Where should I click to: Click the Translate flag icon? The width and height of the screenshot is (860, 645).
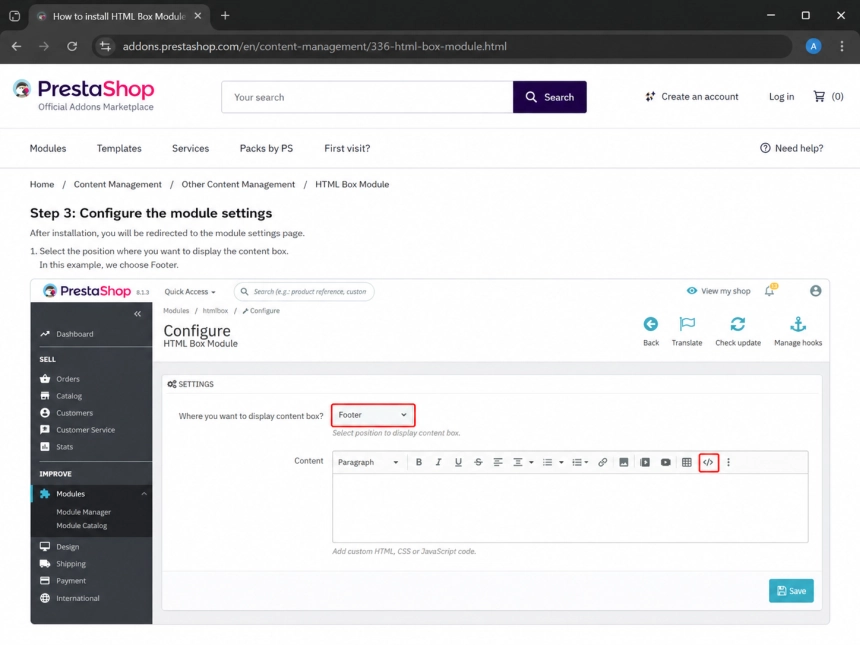687,324
